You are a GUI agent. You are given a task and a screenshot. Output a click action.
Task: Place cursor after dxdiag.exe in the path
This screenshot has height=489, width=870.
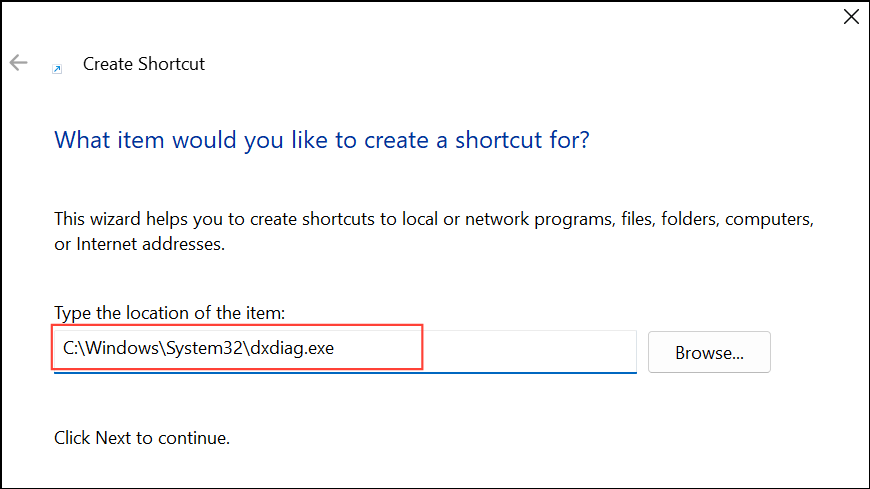pyautogui.click(x=336, y=349)
